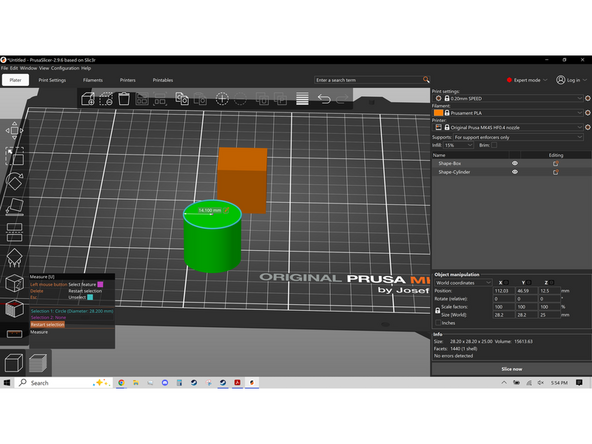This screenshot has width=592, height=444.
Task: Click the Size Z value field 25
Action: click(550, 315)
